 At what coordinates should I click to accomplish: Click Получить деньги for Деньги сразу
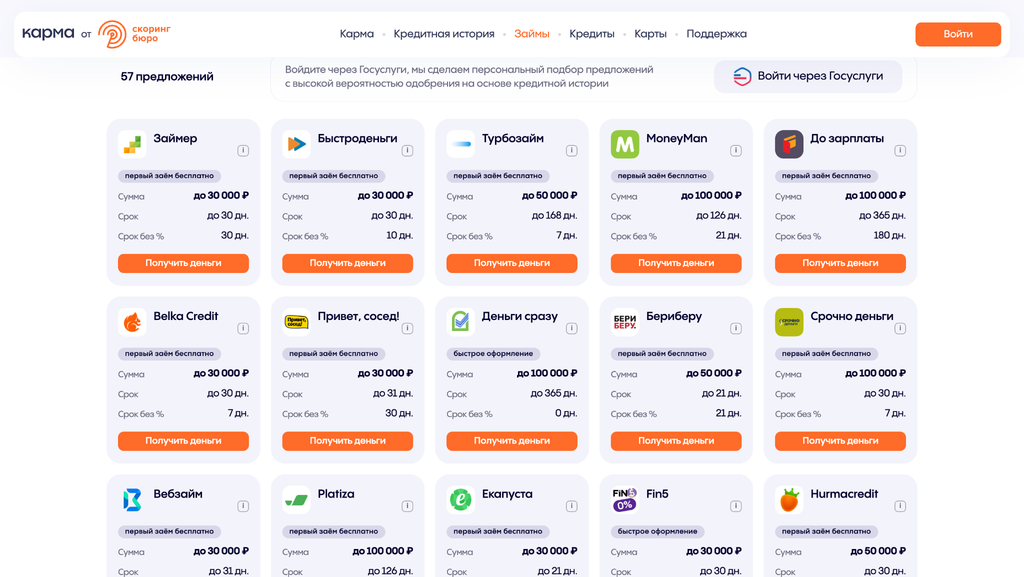coord(512,441)
